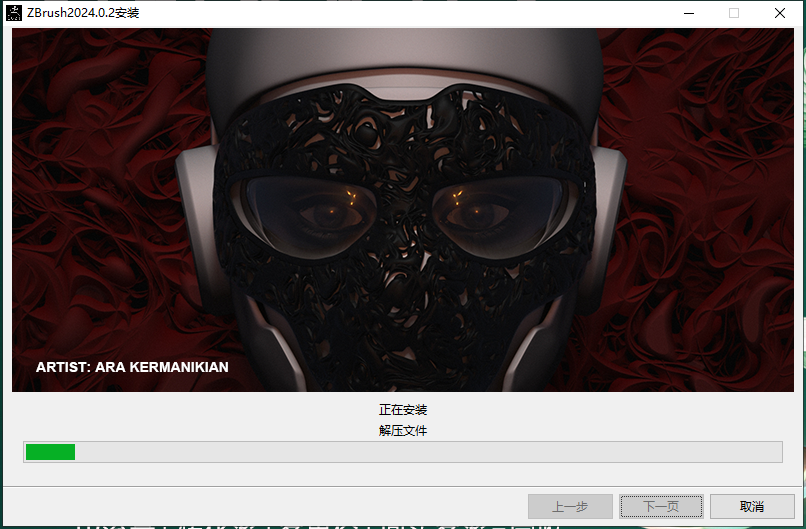Close the ZBrush installer window
Image resolution: width=806 pixels, height=529 pixels.
(780, 13)
